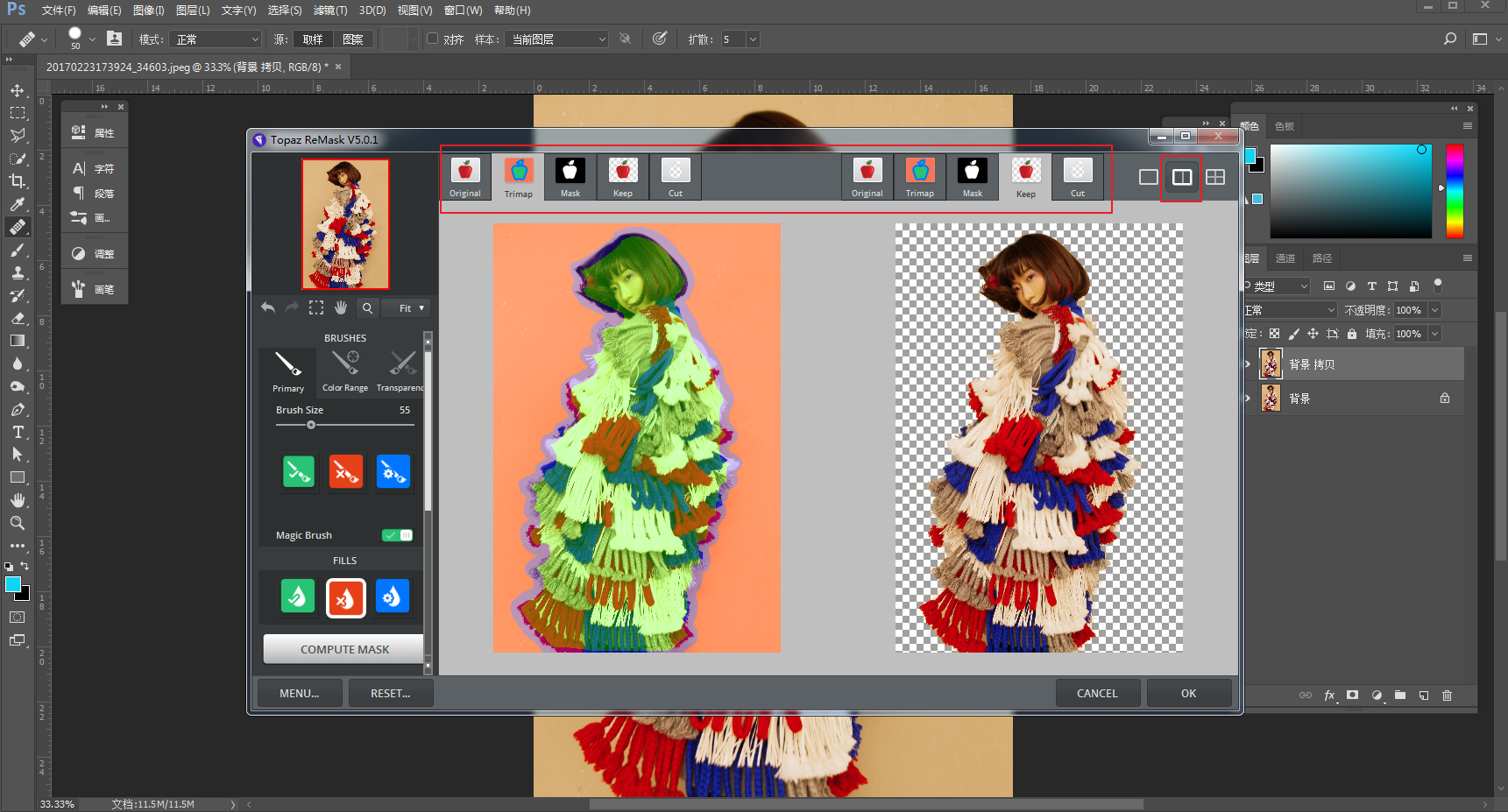Viewport: 1508px width, 812px height.
Task: Select the Eyedropper tool
Action: coord(18,204)
